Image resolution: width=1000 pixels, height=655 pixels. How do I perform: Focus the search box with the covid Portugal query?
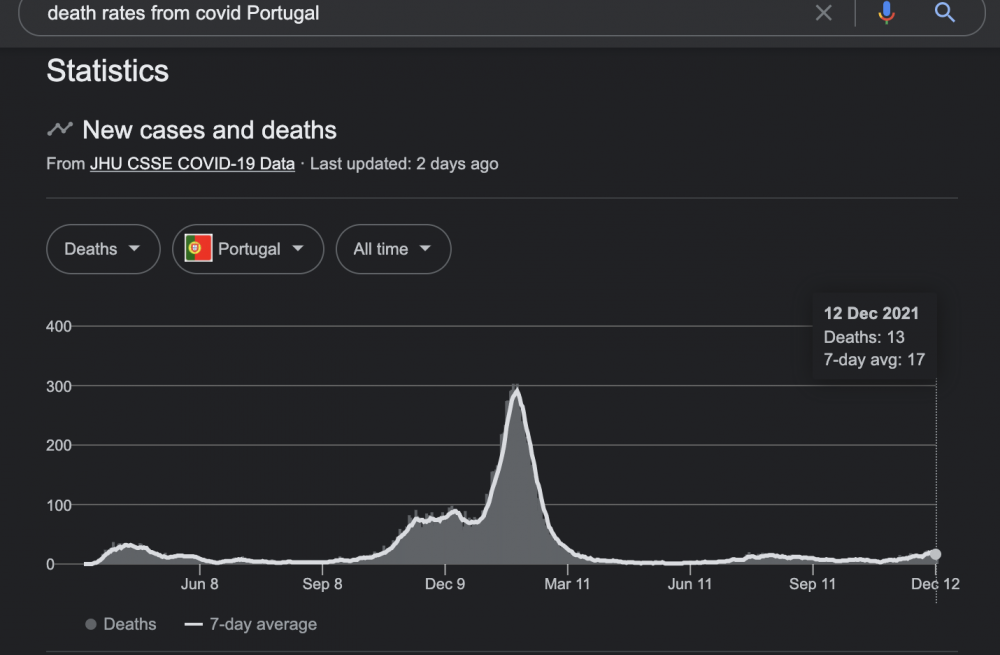click(x=400, y=14)
